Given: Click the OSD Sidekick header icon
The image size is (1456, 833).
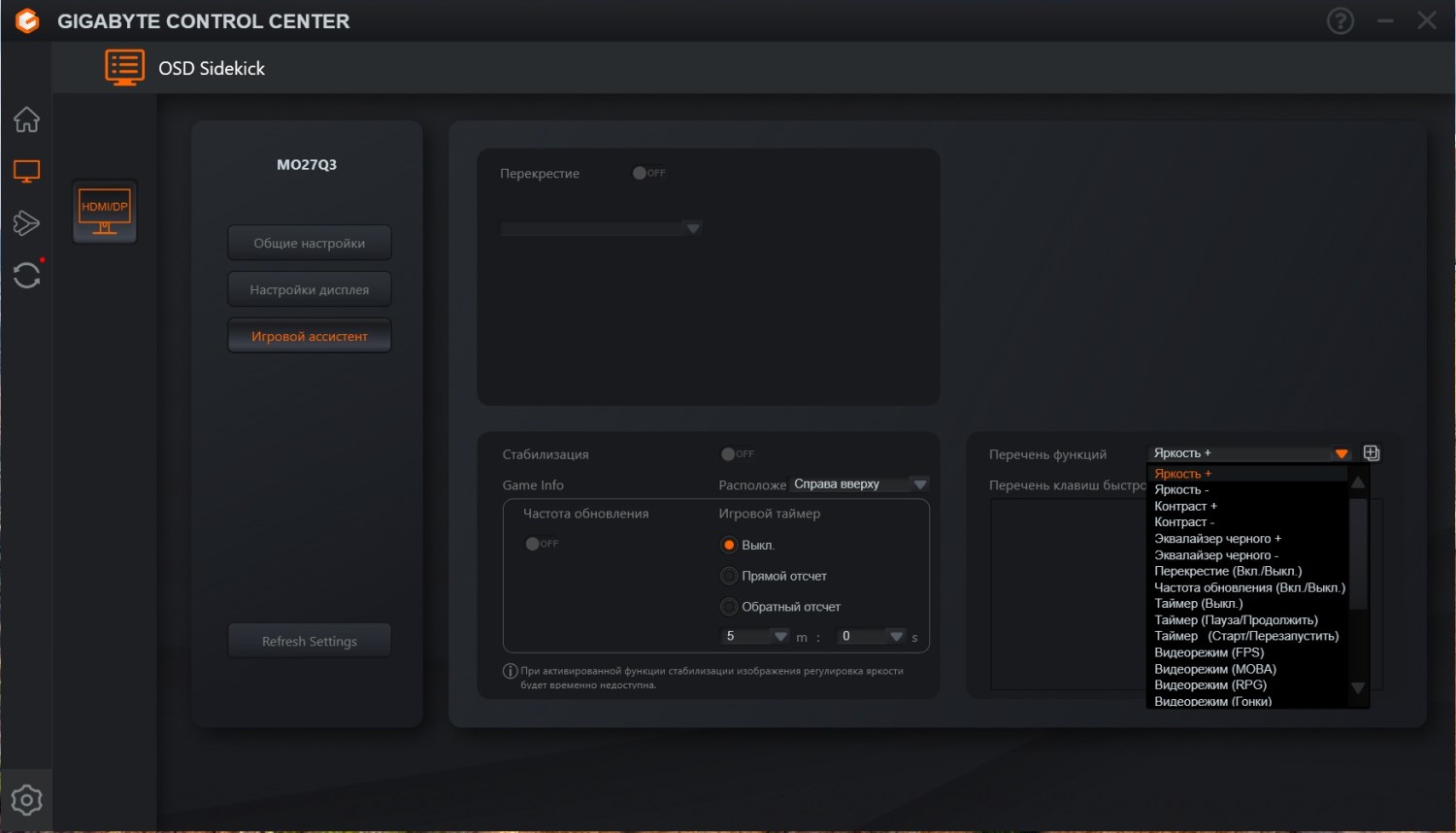Looking at the screenshot, I should pos(124,68).
